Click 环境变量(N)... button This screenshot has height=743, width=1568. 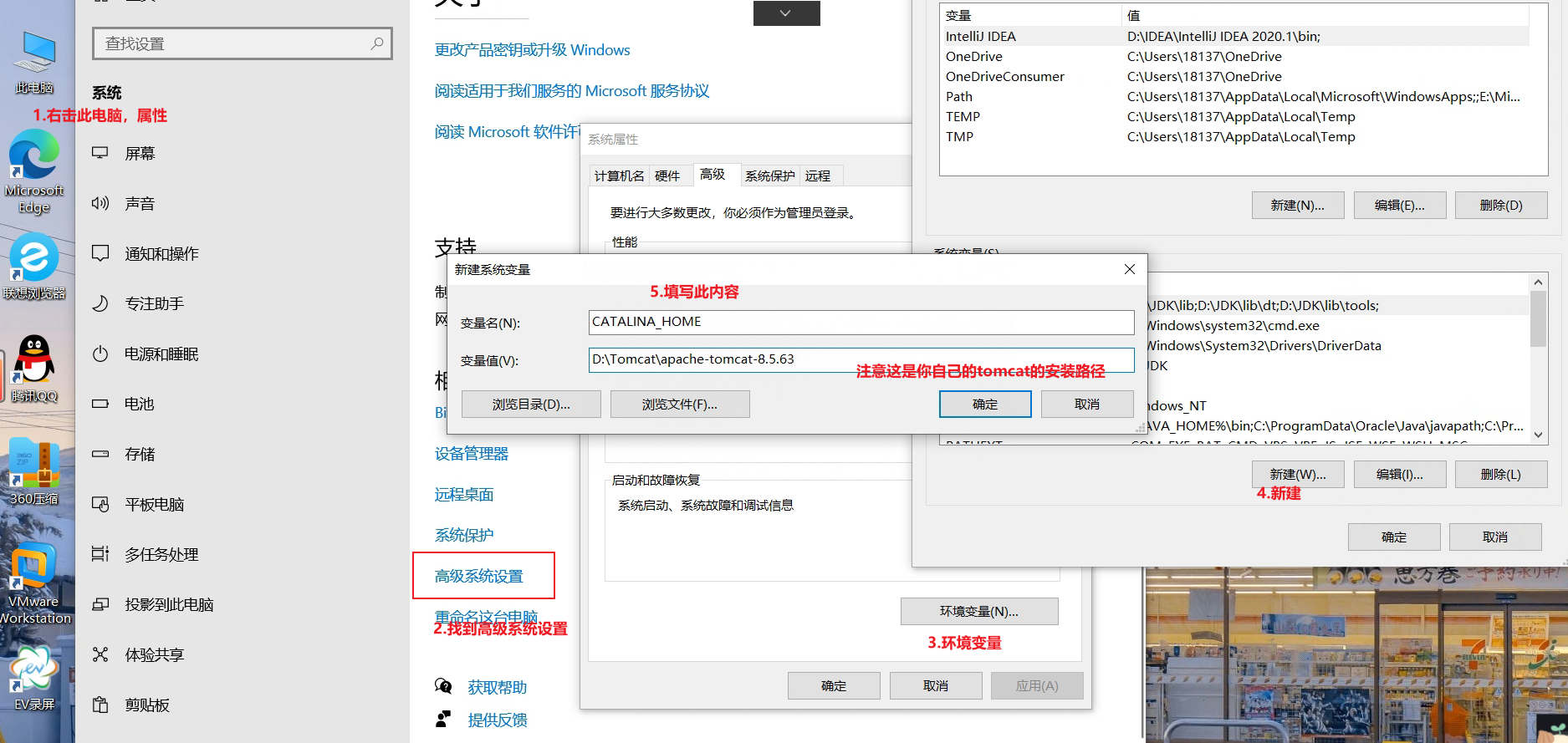pos(979,612)
